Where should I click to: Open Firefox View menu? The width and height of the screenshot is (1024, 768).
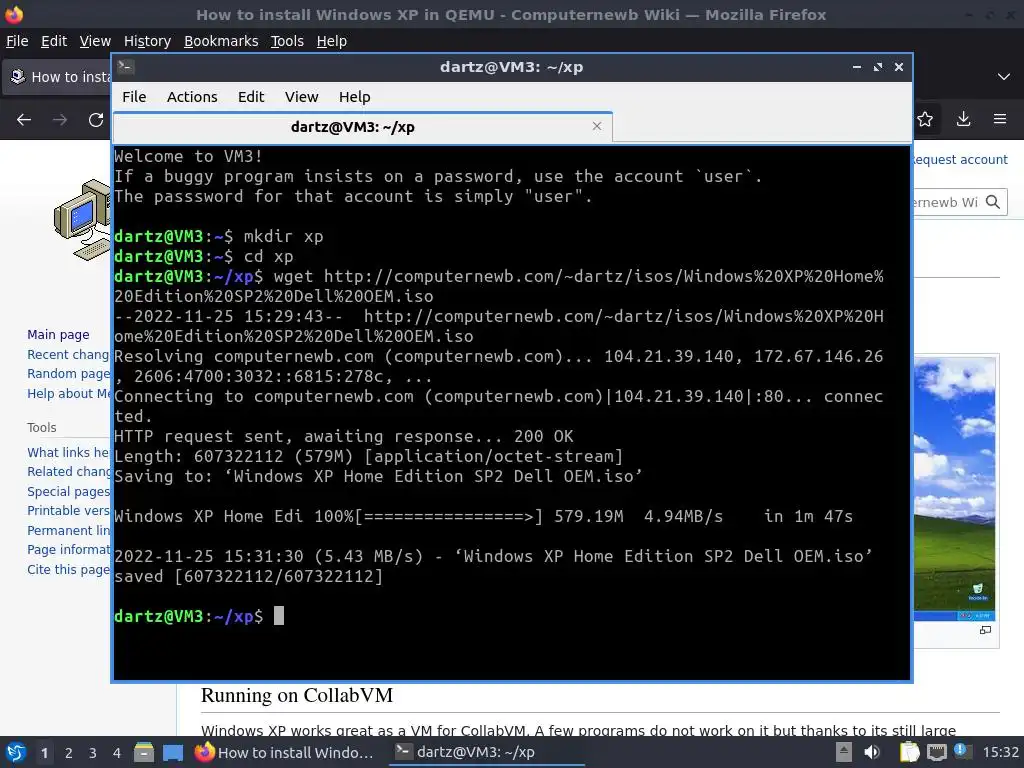tap(95, 41)
